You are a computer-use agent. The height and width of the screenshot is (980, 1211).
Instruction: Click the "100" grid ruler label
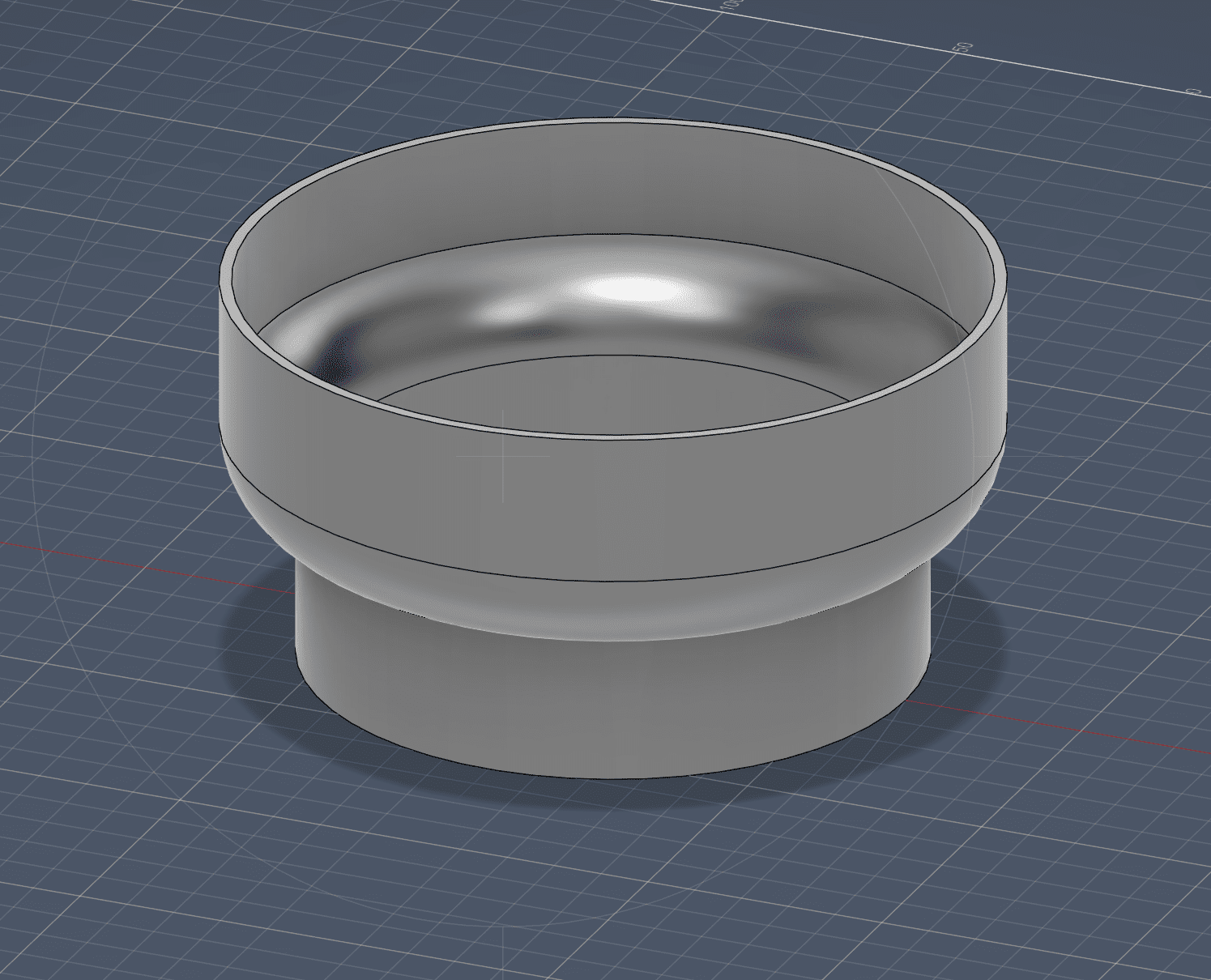pos(729,4)
